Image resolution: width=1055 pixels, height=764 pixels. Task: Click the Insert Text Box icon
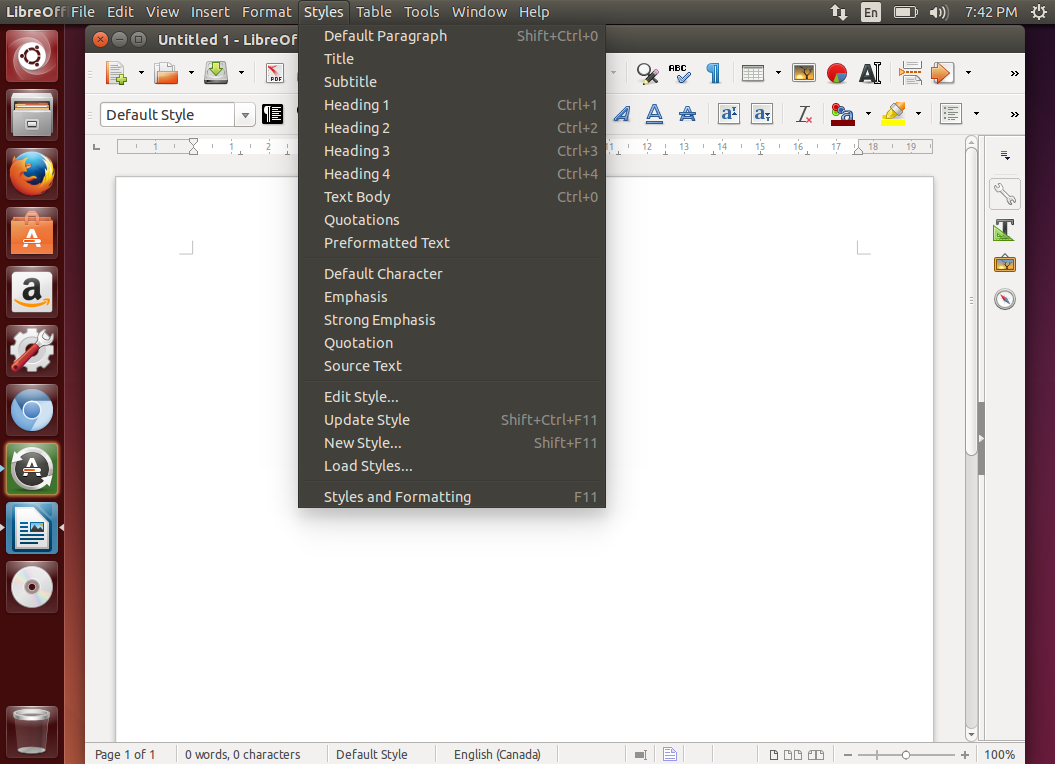point(870,73)
